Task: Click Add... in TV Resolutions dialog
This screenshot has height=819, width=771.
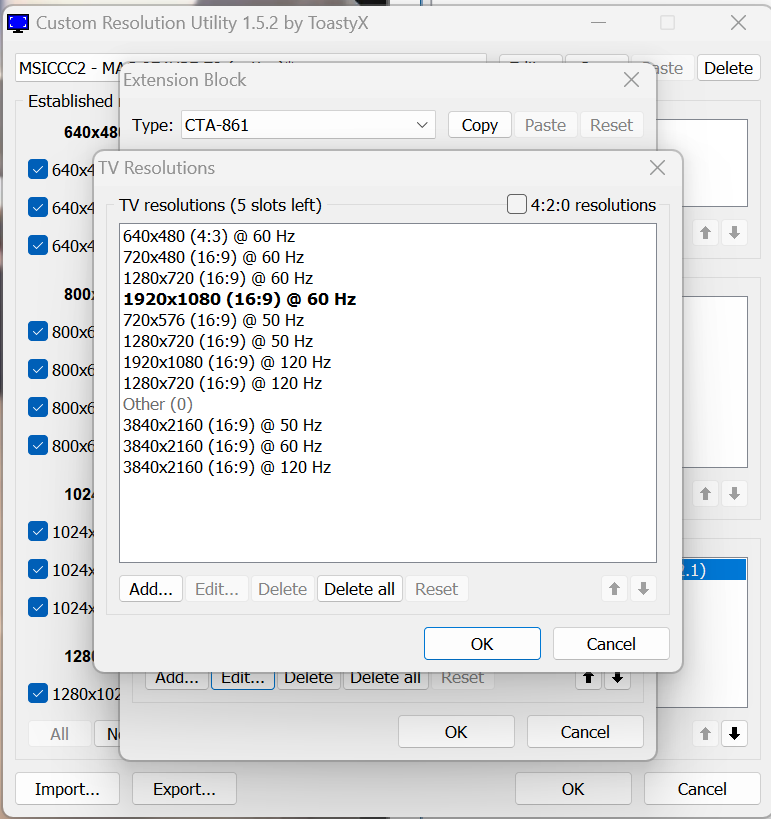Action: click(151, 589)
